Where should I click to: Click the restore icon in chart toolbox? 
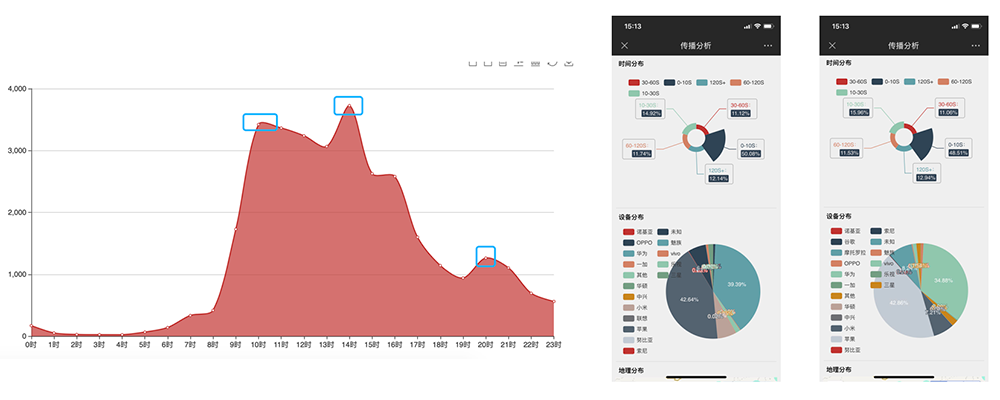coord(552,63)
